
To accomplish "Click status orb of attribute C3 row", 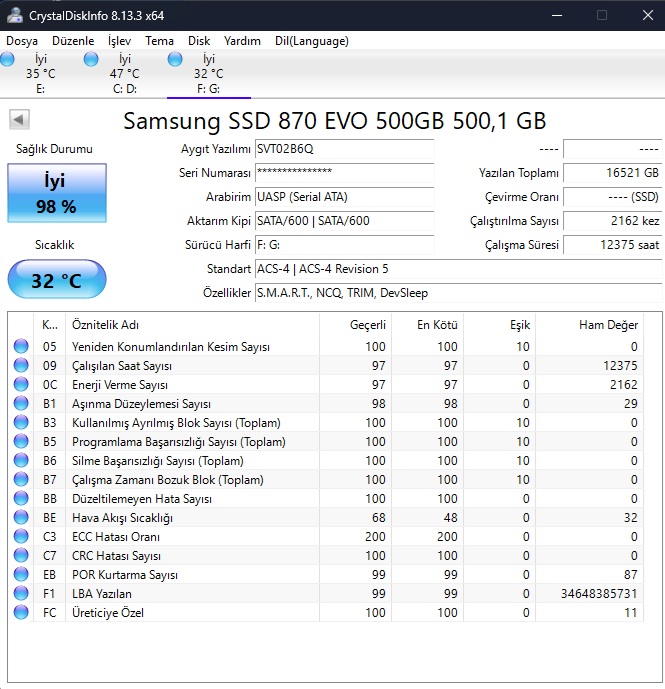I will [x=21, y=537].
